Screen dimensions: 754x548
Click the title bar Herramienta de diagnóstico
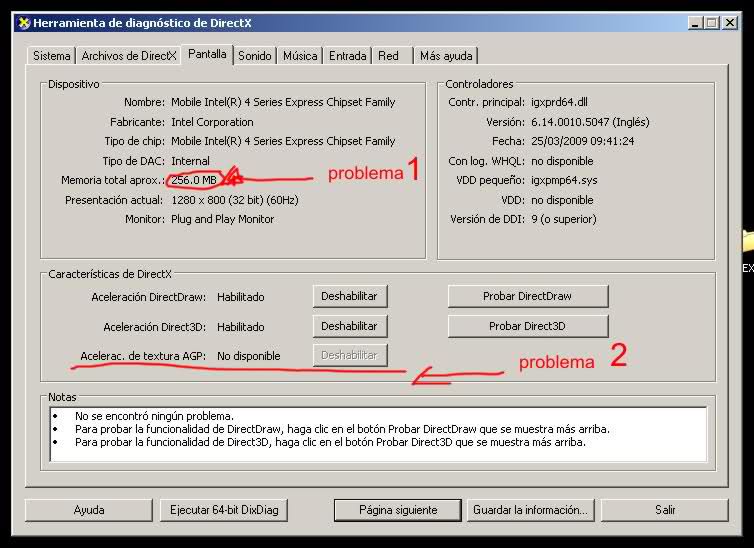pyautogui.click(x=142, y=23)
